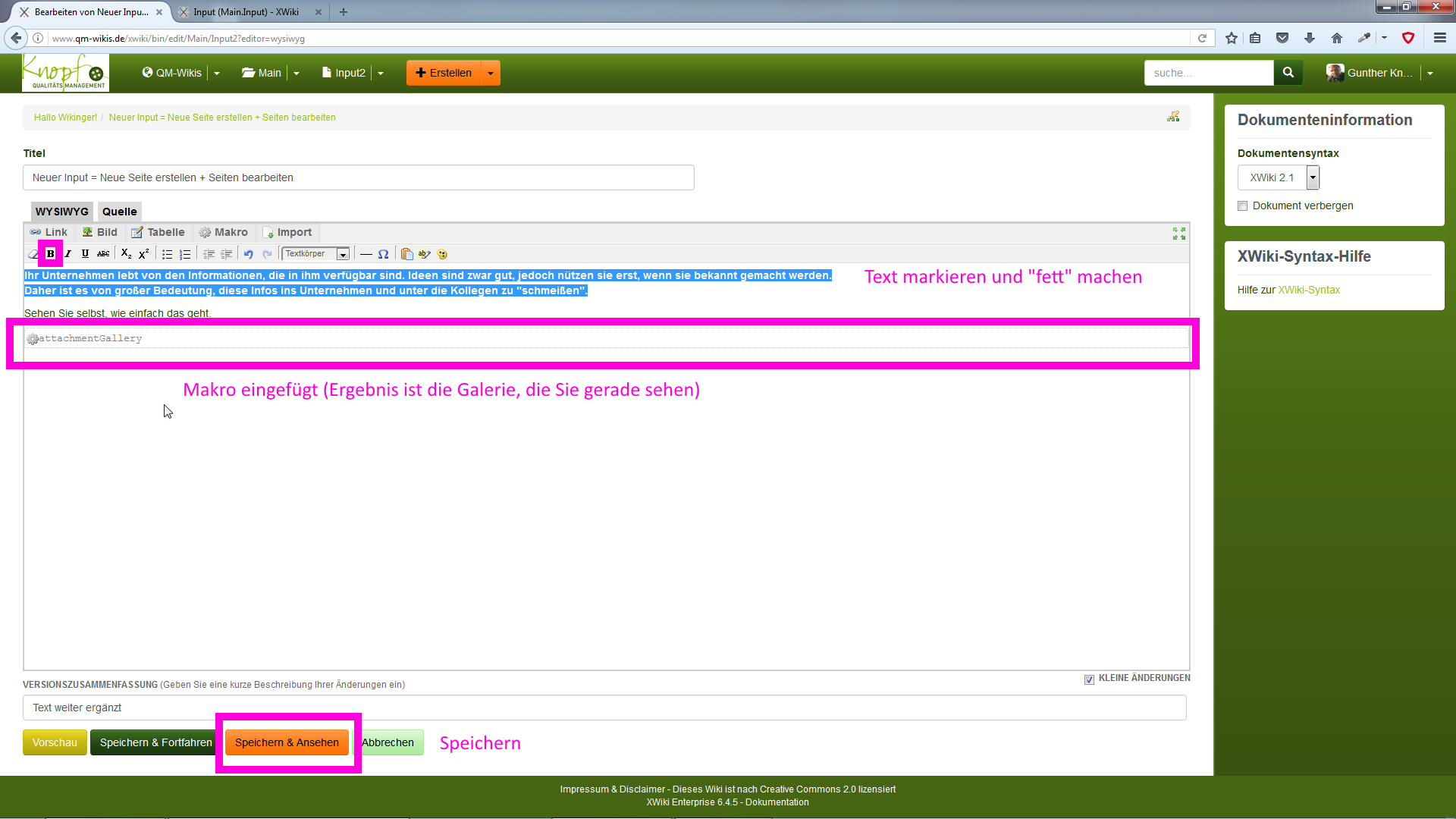Click the clipboard paste icon
The image size is (1456, 819).
407,254
